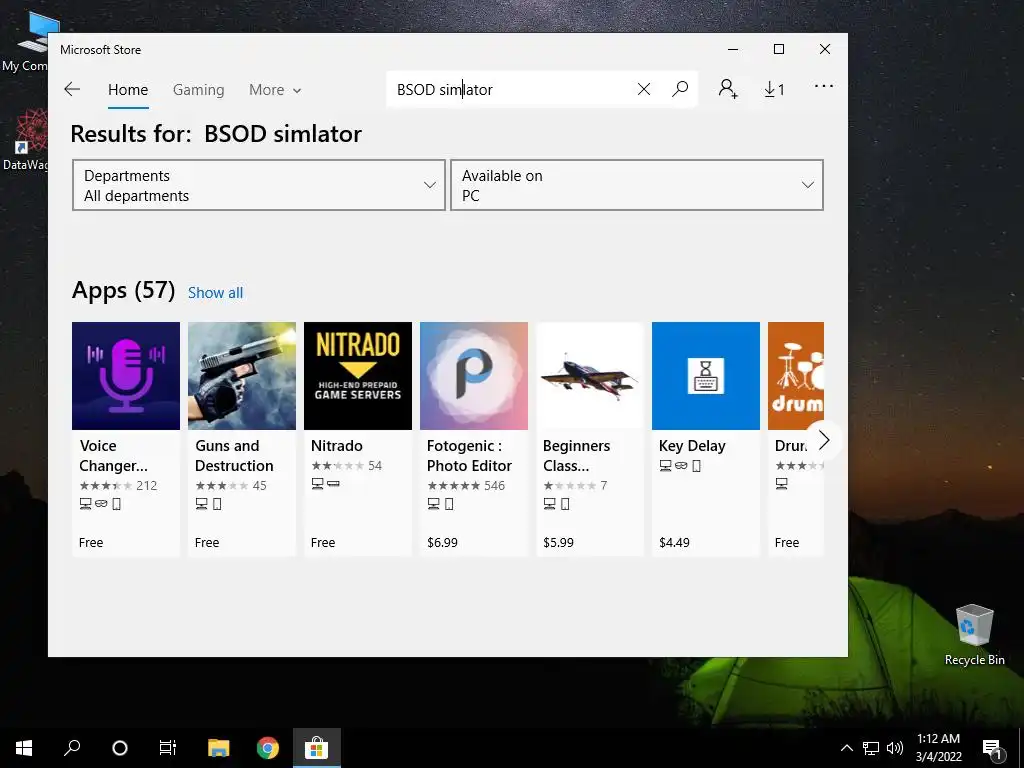Open the Voice Changer title text
Image resolution: width=1024 pixels, height=768 pixels.
114,456
